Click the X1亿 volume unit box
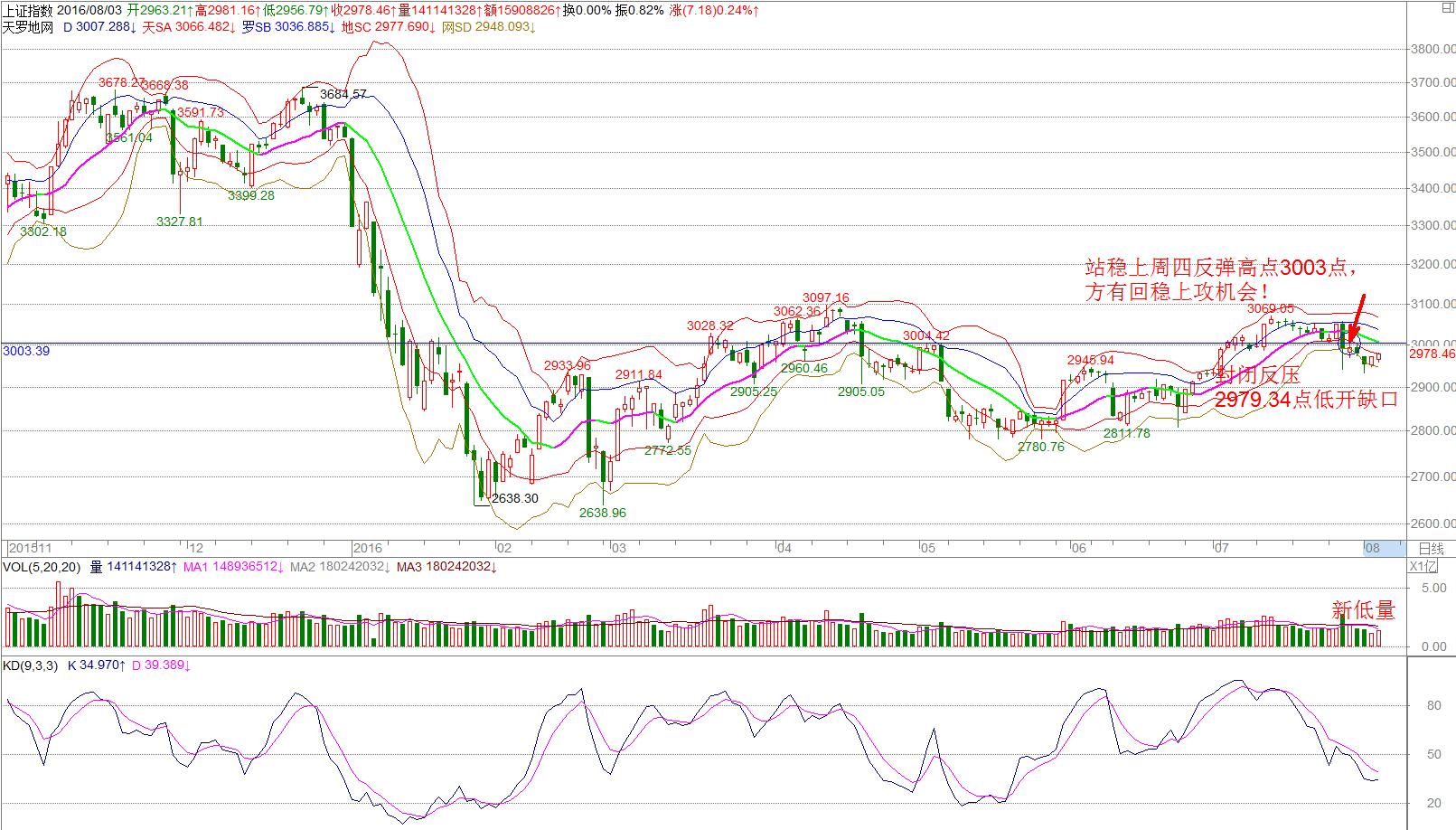This screenshot has height=830, width=1456. [x=1423, y=567]
